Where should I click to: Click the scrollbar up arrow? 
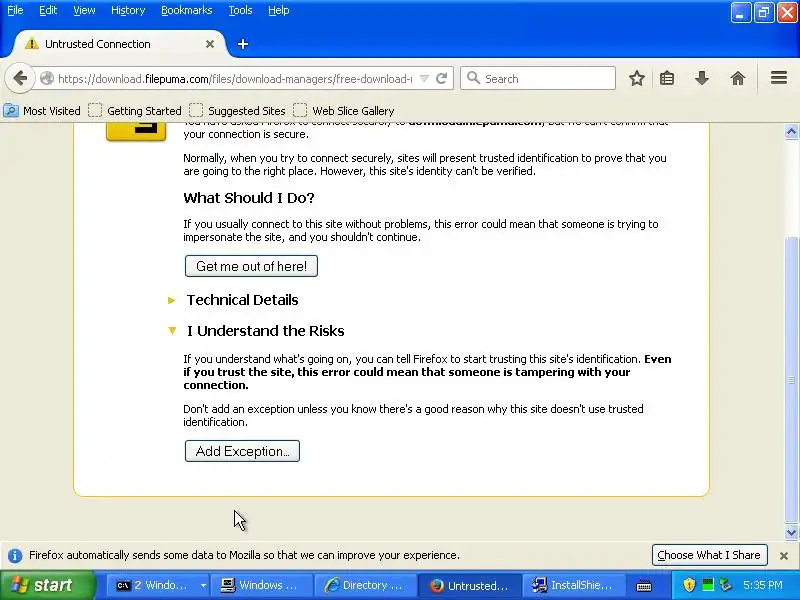point(791,132)
